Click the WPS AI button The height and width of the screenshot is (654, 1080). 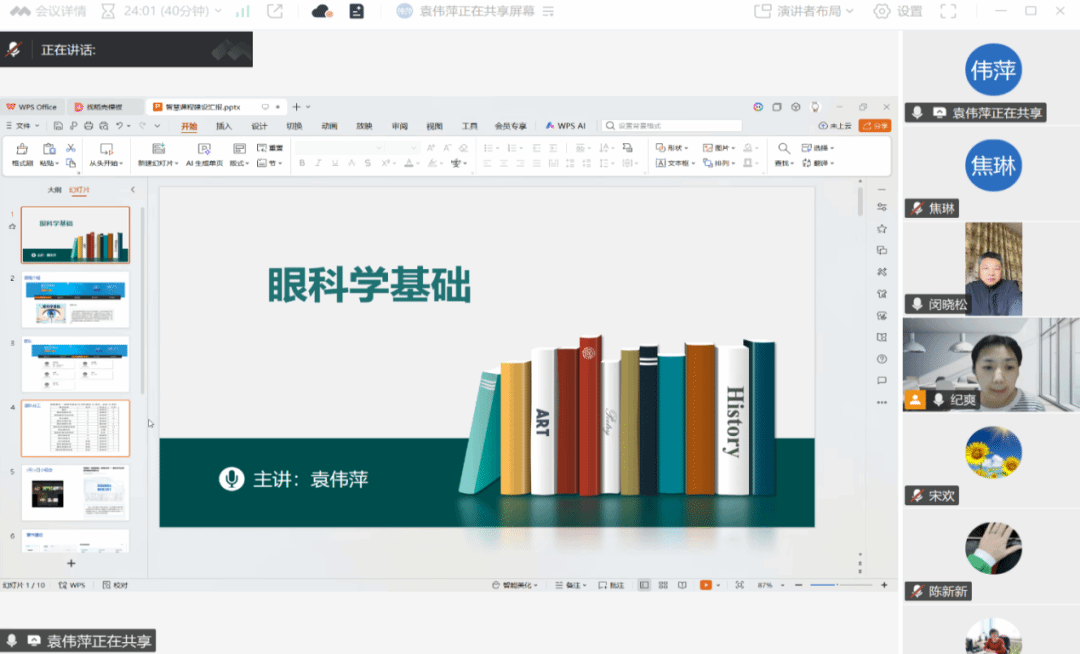pos(566,126)
